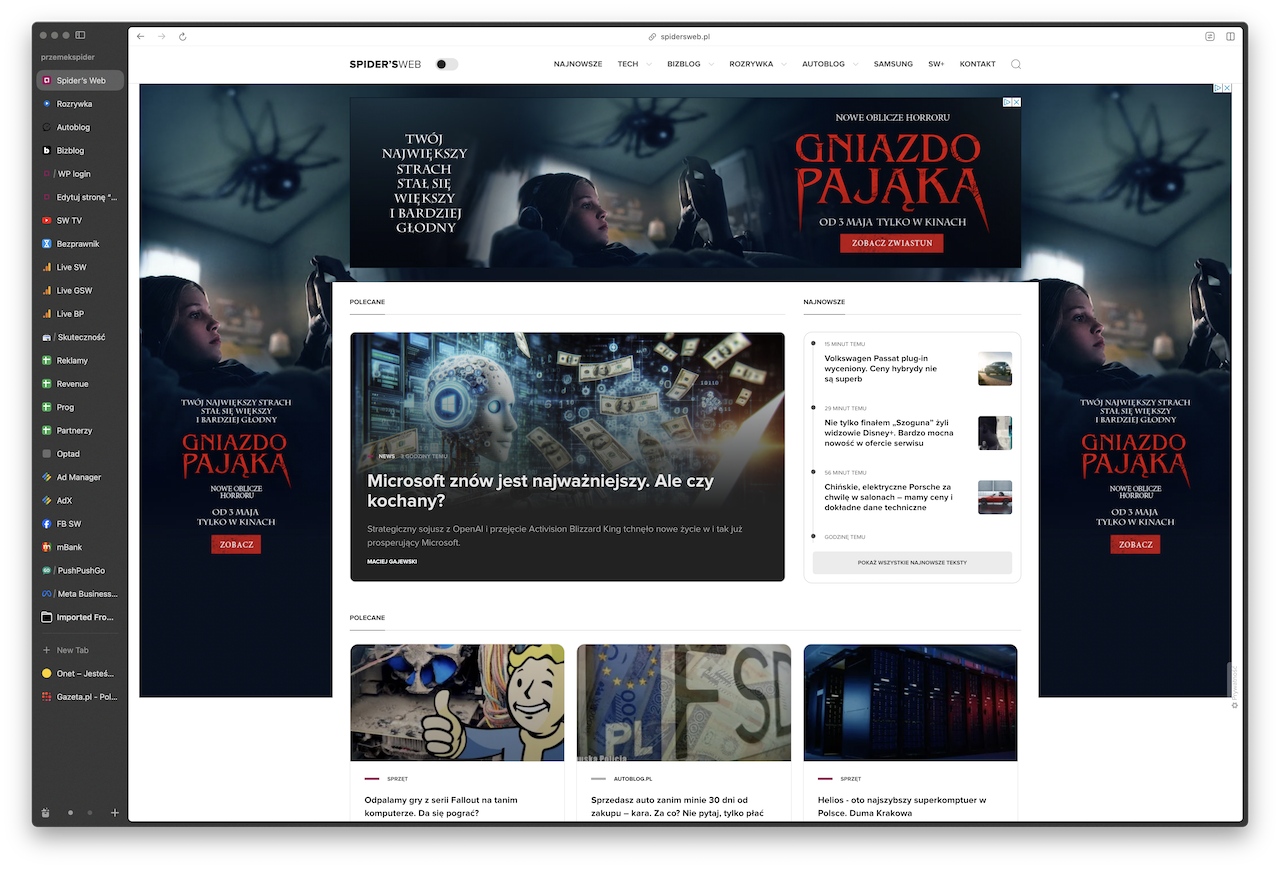Open the Autoblog pinned tab

[80, 127]
